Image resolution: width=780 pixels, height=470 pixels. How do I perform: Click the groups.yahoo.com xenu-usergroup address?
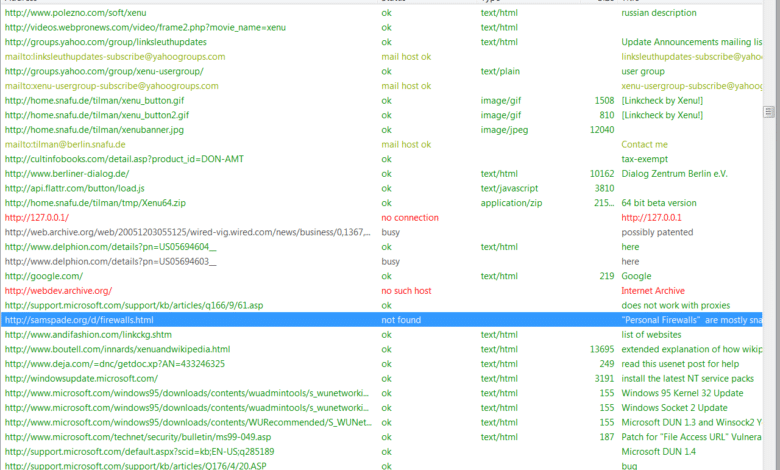(104, 72)
